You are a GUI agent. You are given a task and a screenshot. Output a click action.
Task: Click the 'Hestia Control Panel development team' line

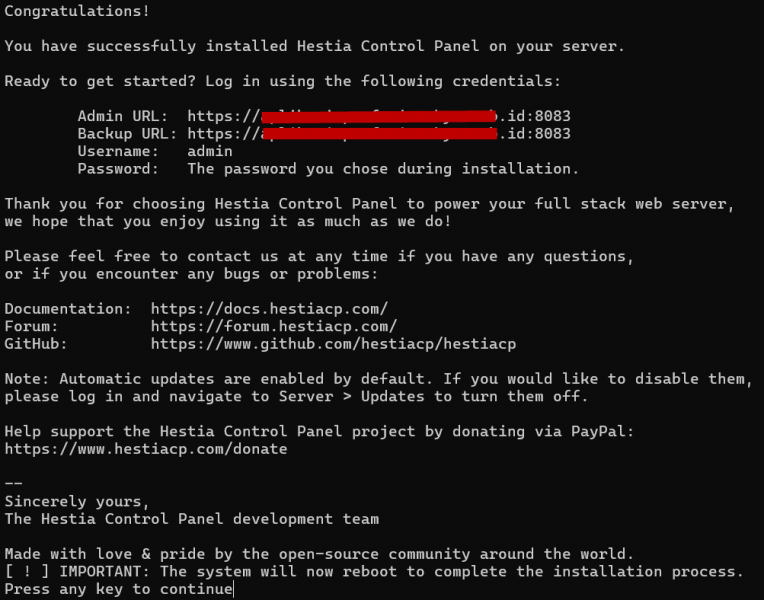click(210, 519)
